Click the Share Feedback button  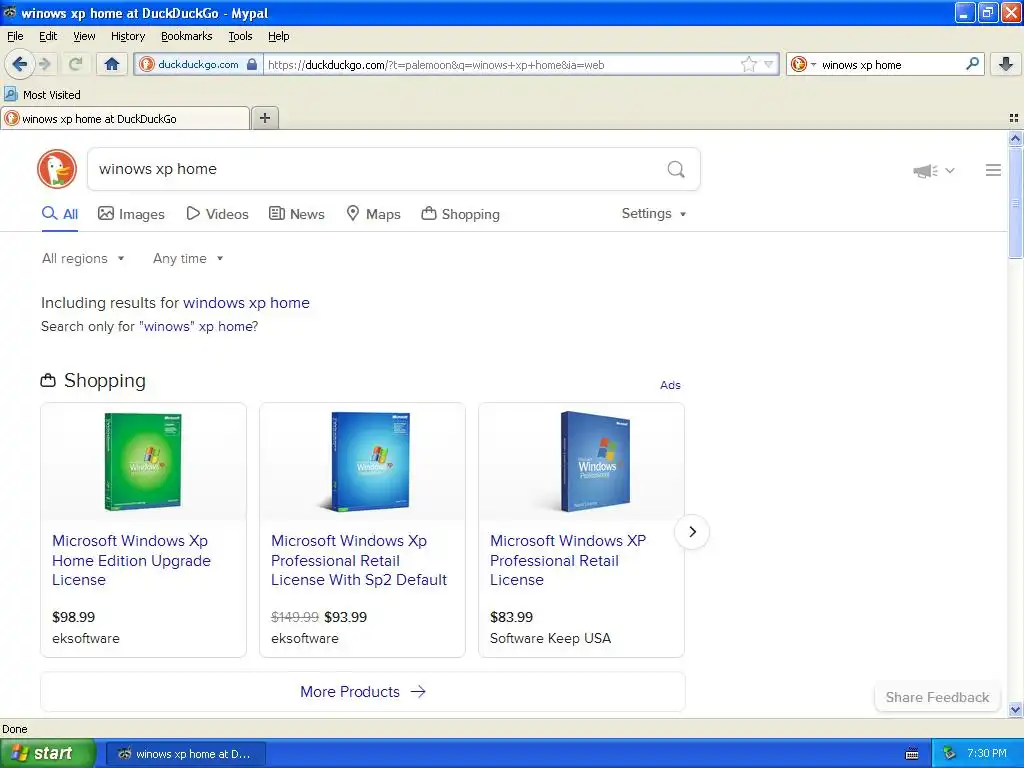(x=937, y=697)
